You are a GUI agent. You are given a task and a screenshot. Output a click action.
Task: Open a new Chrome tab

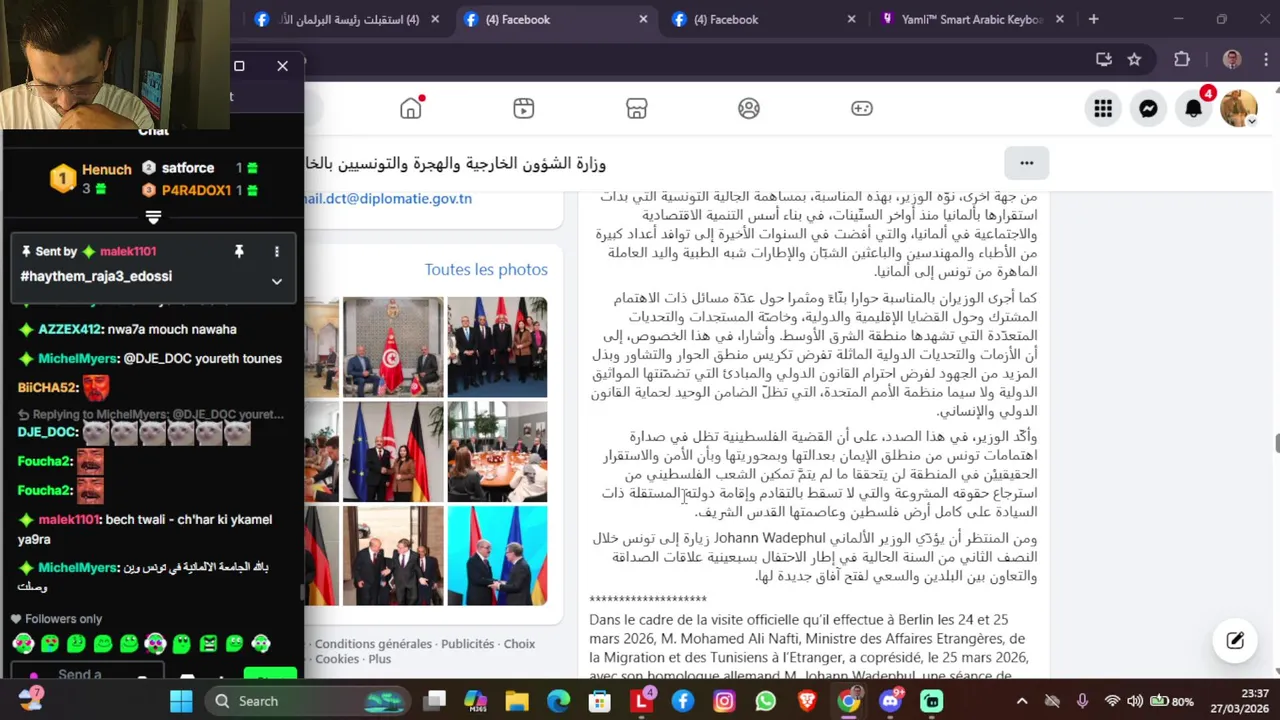(x=1093, y=19)
